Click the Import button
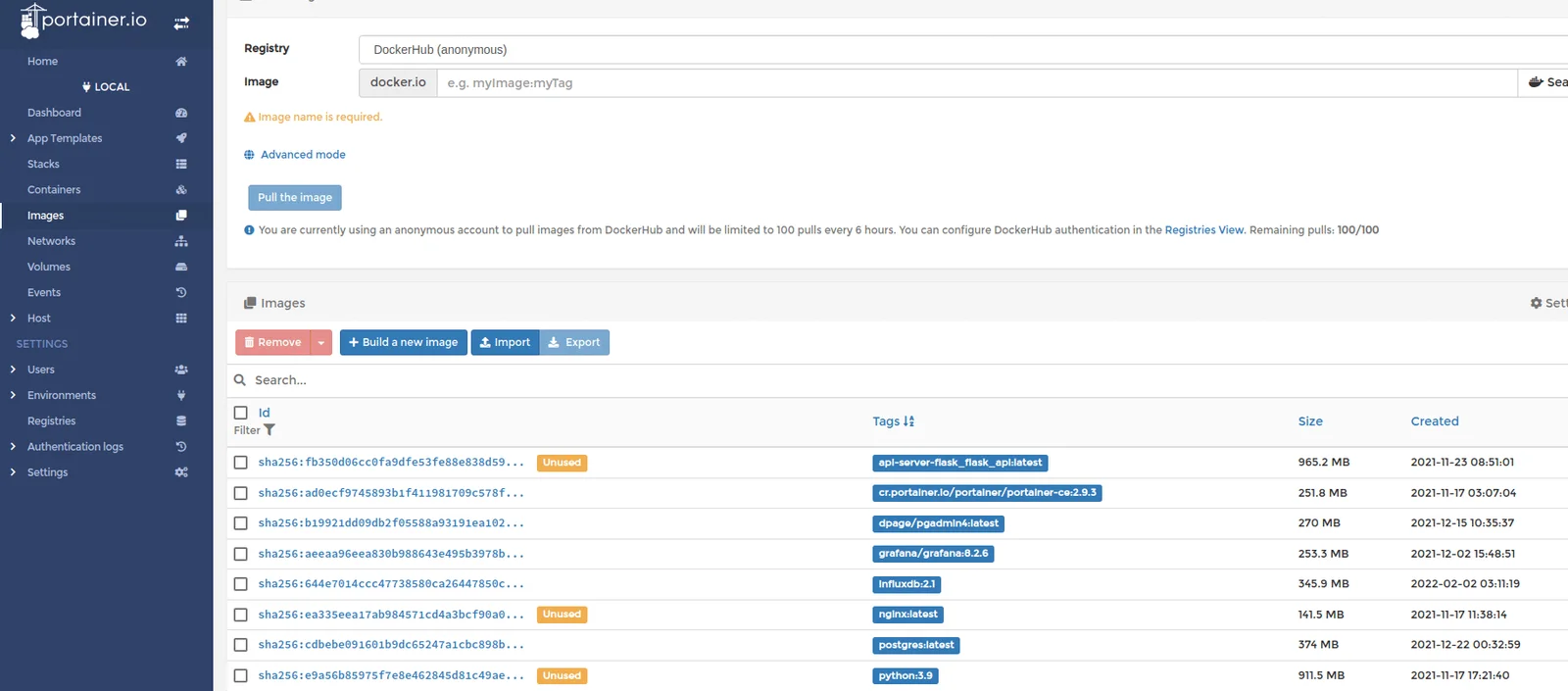 point(505,342)
